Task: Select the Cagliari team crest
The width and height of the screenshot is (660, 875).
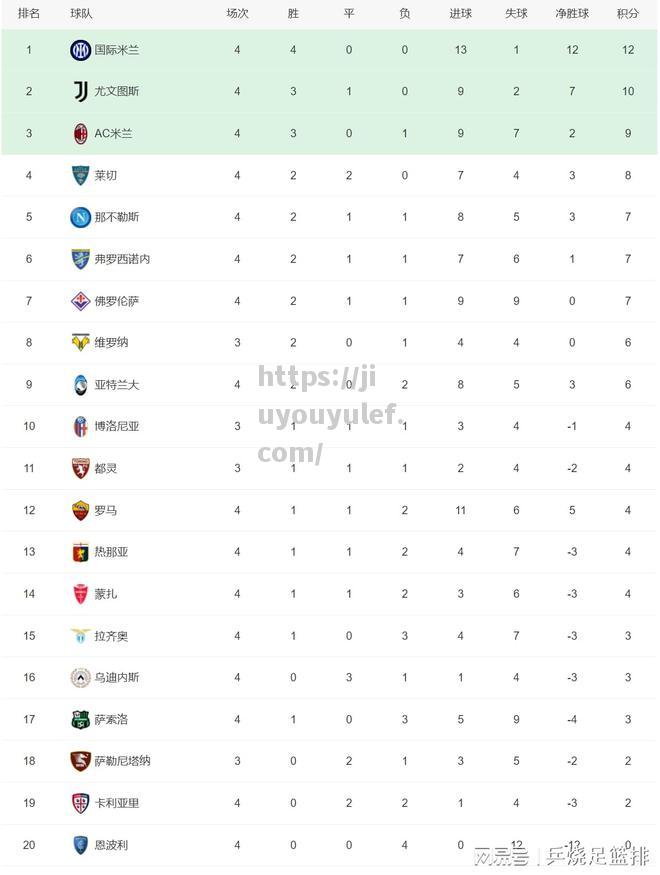Action: (x=80, y=804)
